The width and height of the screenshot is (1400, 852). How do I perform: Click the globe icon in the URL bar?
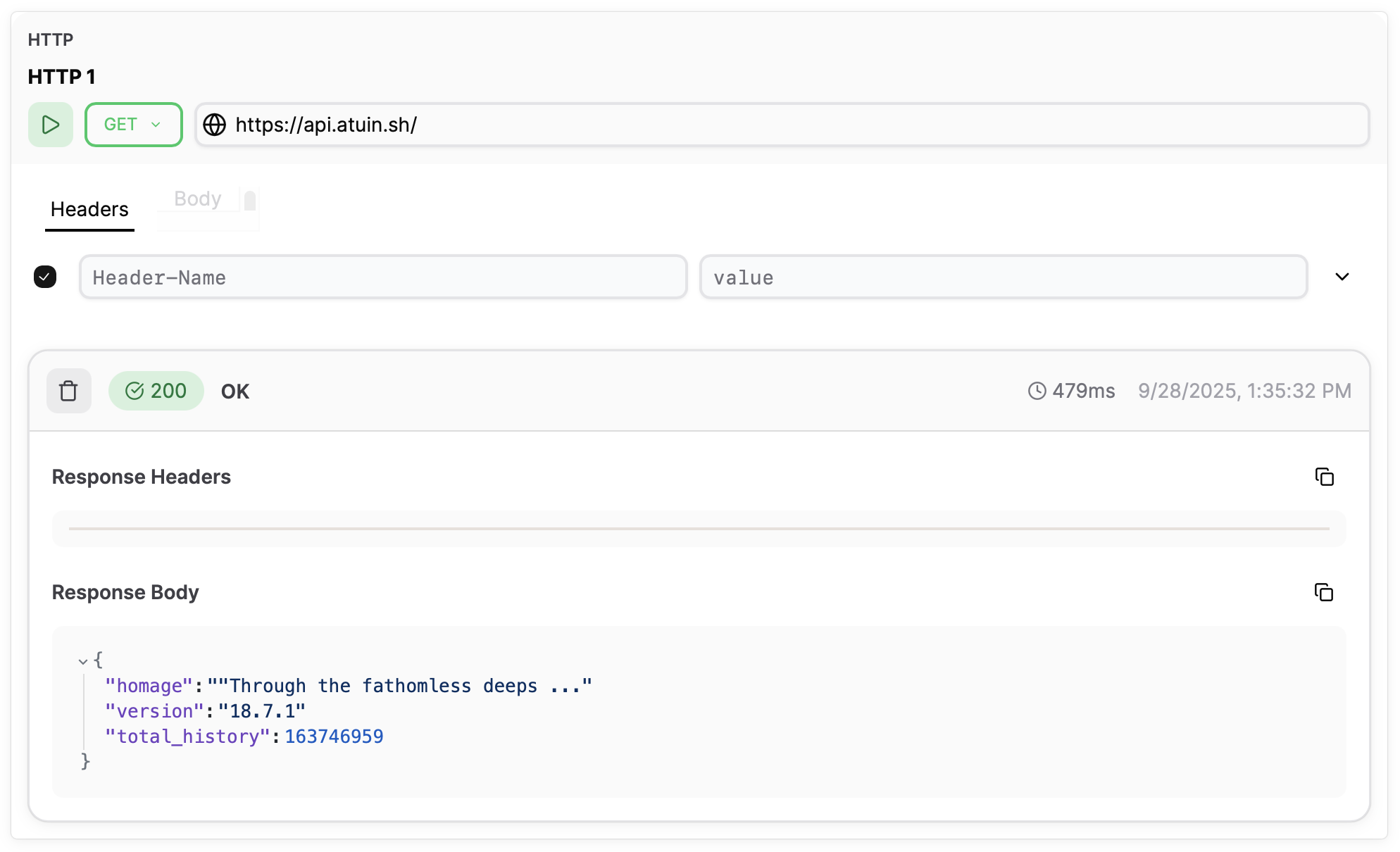pos(214,125)
